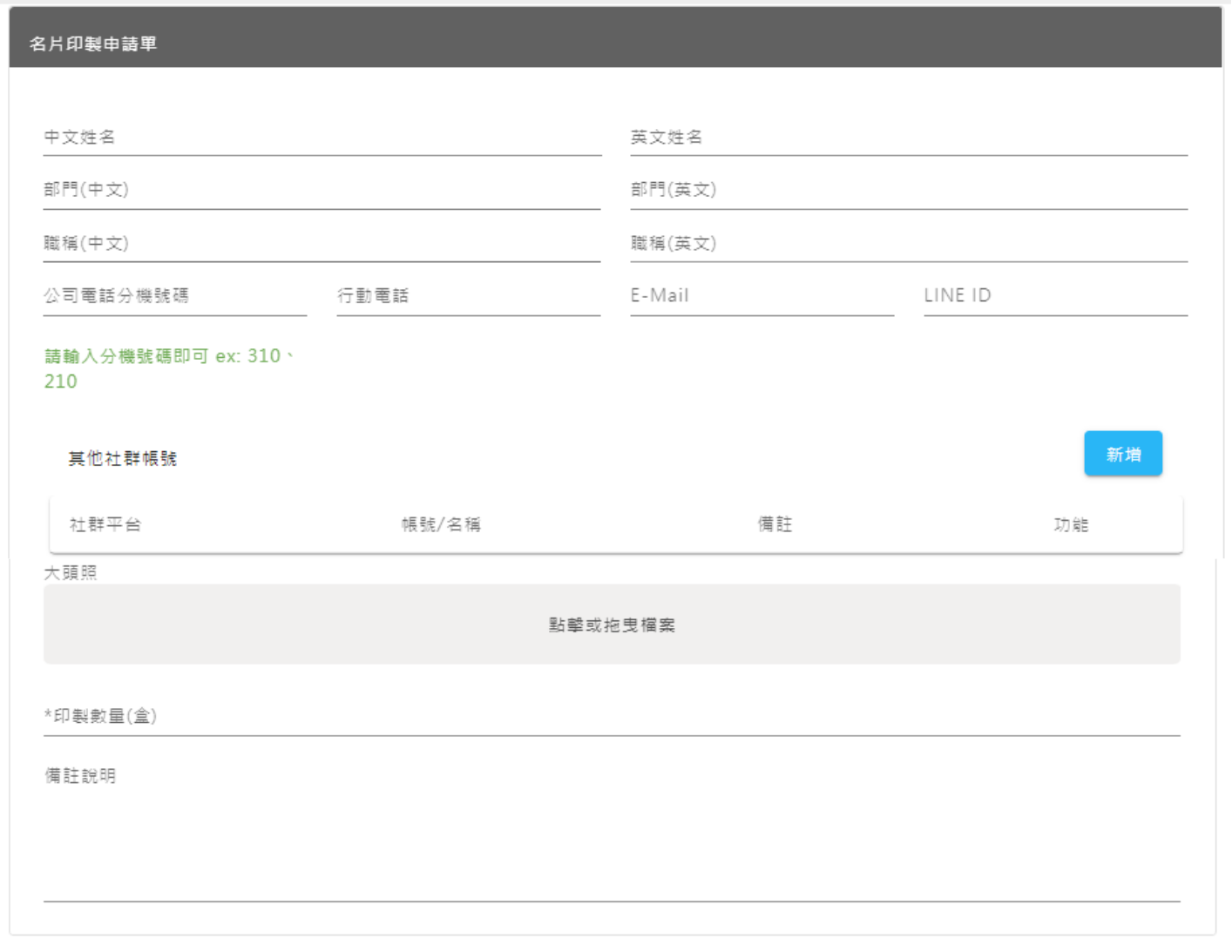This screenshot has width=1232, height=952.
Task: Click the 功能 column header
Action: coord(1071,524)
